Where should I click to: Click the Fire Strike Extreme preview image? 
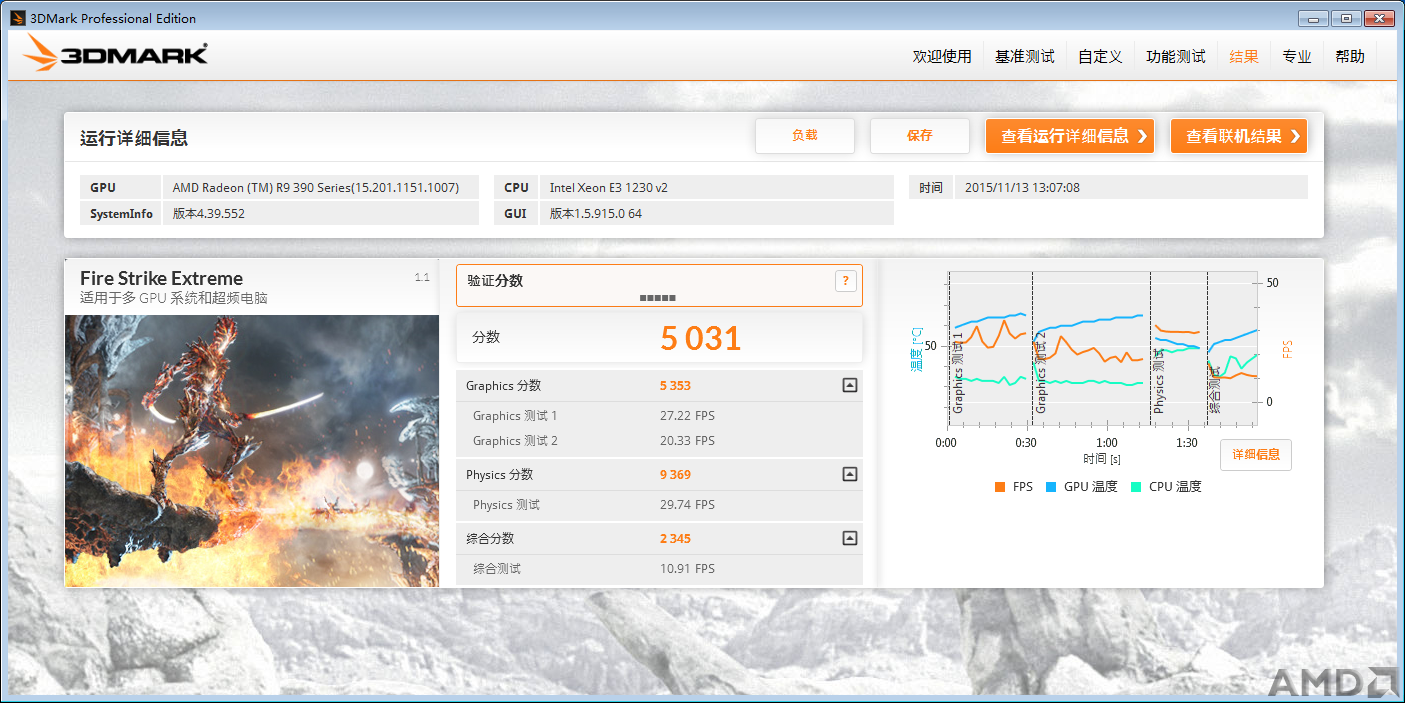click(252, 451)
